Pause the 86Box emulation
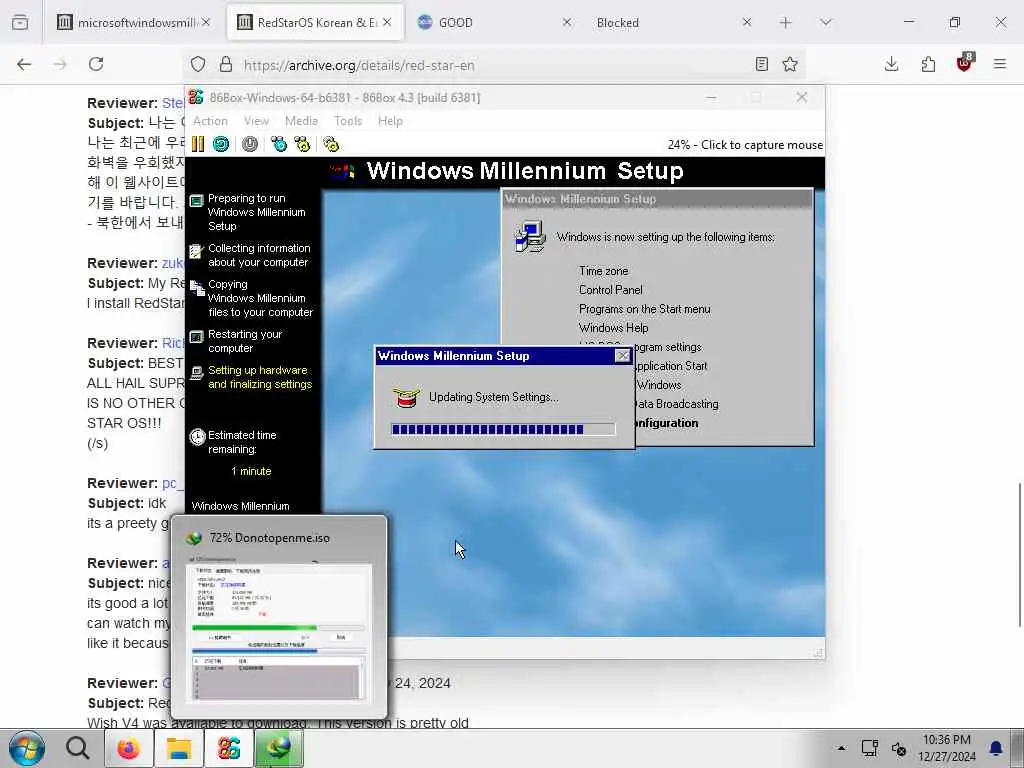The image size is (1024, 768). (x=198, y=144)
